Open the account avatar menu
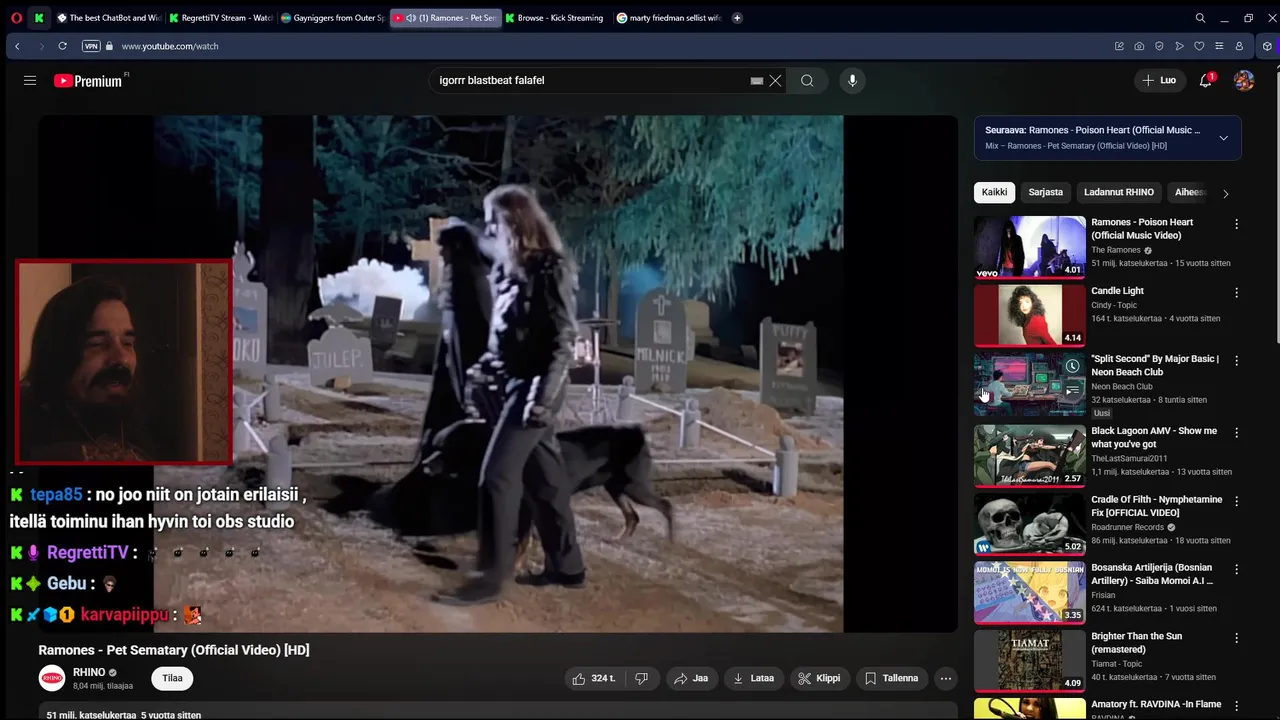Viewport: 1280px width, 720px height. click(x=1244, y=80)
